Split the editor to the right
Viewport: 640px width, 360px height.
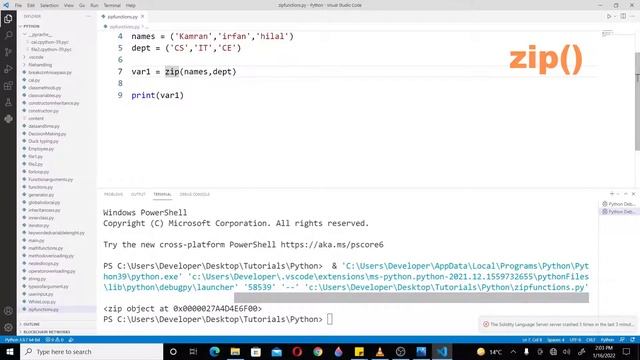coord(623,16)
